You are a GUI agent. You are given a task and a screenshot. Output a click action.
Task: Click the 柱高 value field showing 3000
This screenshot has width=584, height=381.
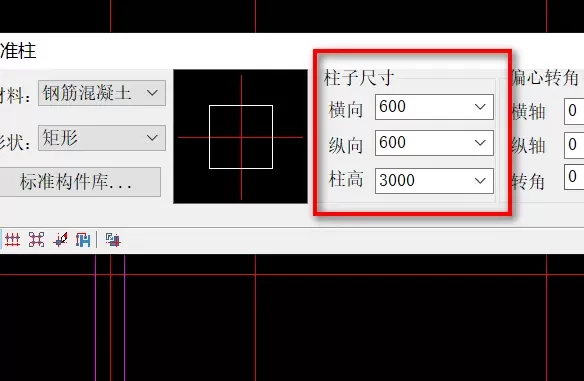(434, 181)
